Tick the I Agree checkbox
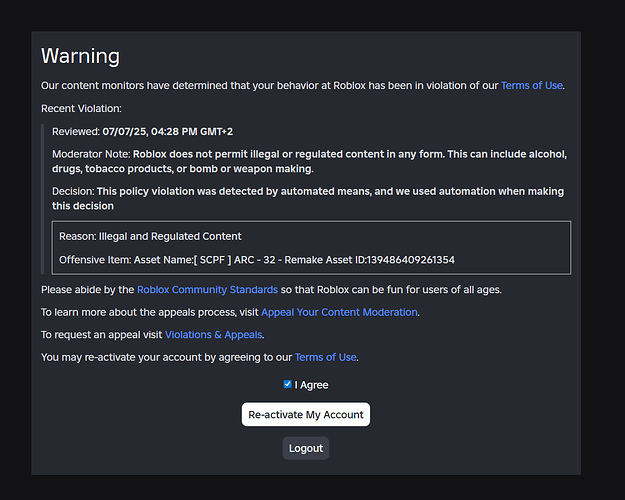Screen dimensions: 625x500 click(x=288, y=384)
